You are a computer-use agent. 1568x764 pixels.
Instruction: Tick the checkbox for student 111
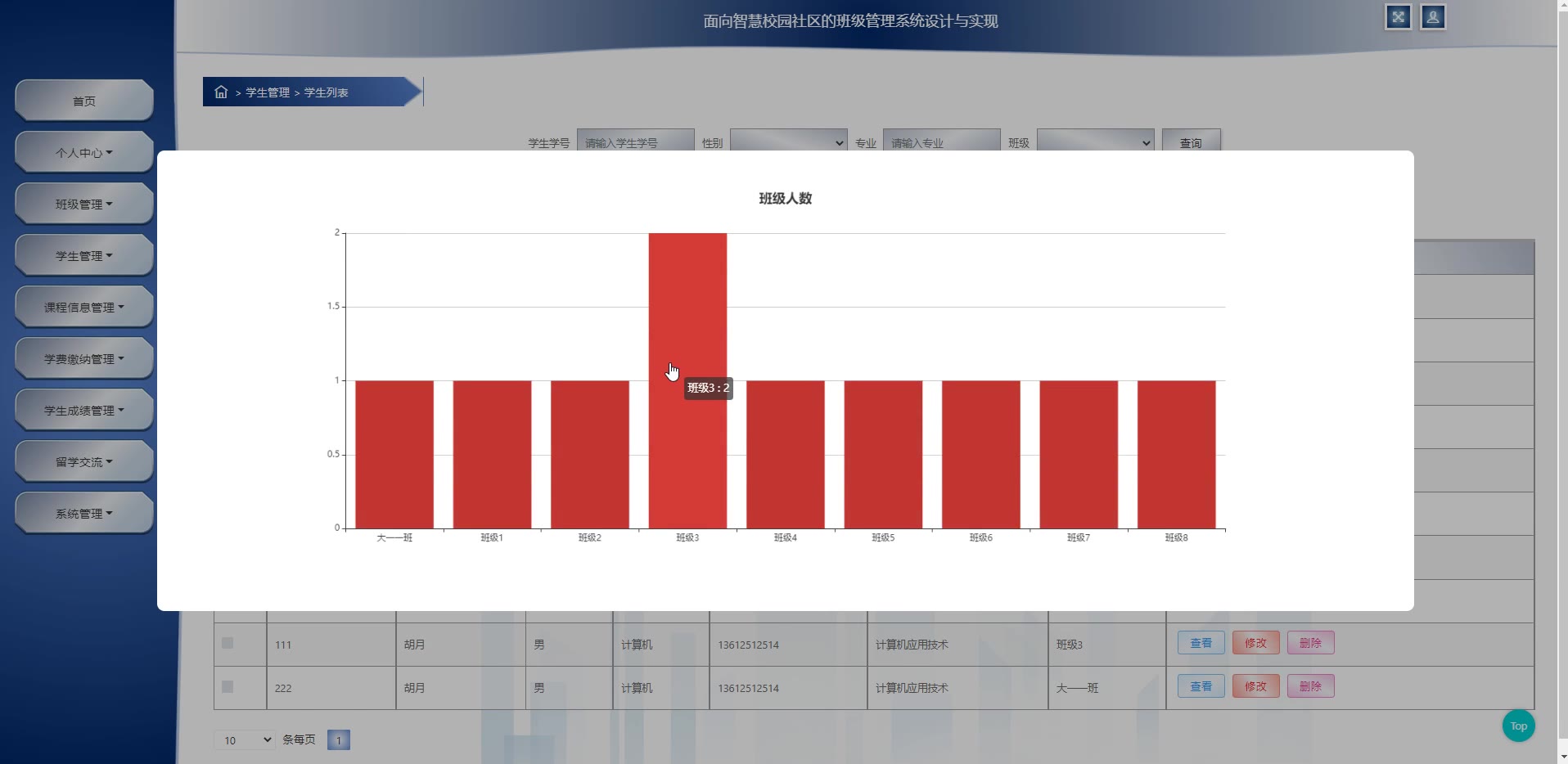pos(228,643)
